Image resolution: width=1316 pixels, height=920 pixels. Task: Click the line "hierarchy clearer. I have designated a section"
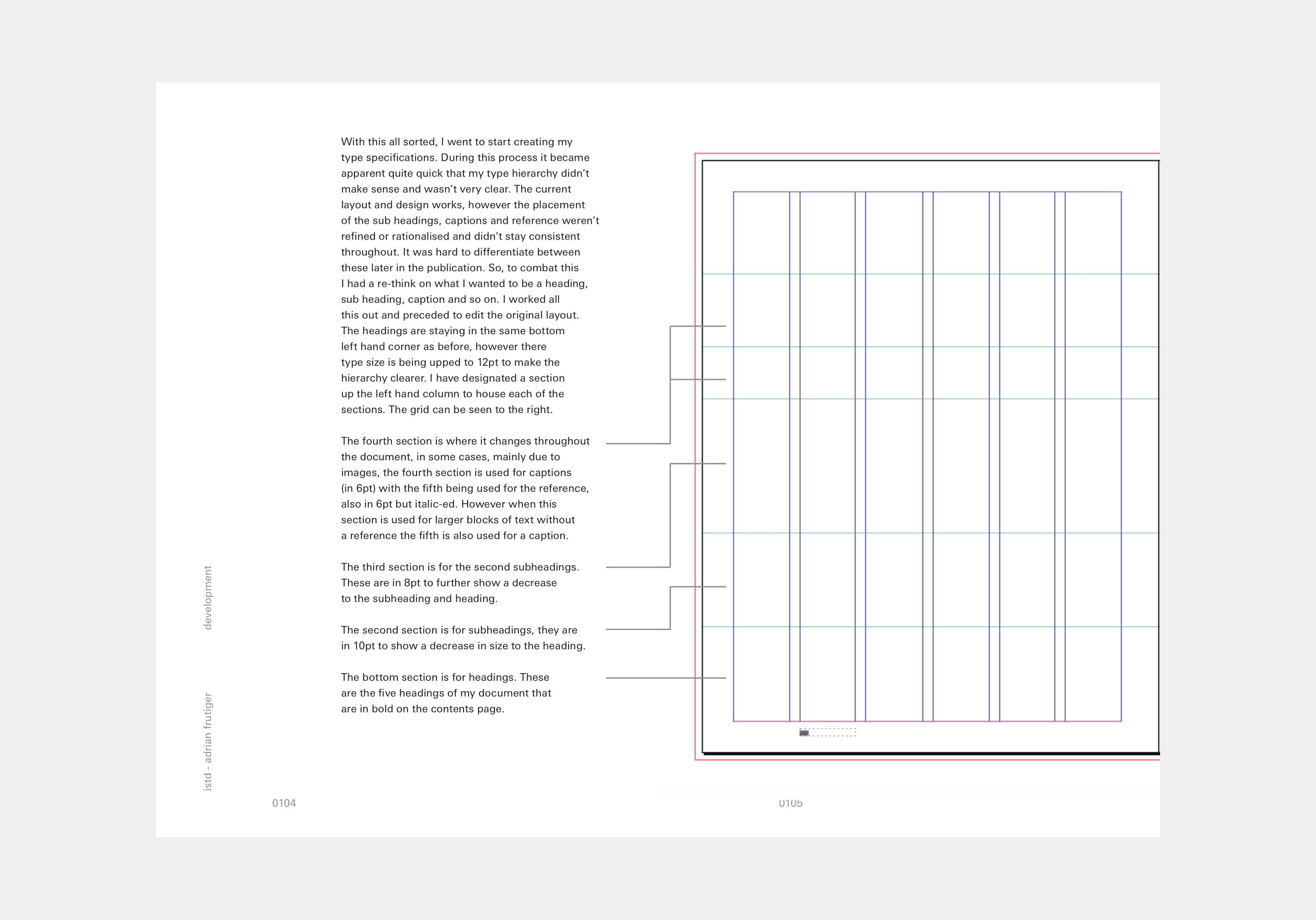(x=453, y=378)
